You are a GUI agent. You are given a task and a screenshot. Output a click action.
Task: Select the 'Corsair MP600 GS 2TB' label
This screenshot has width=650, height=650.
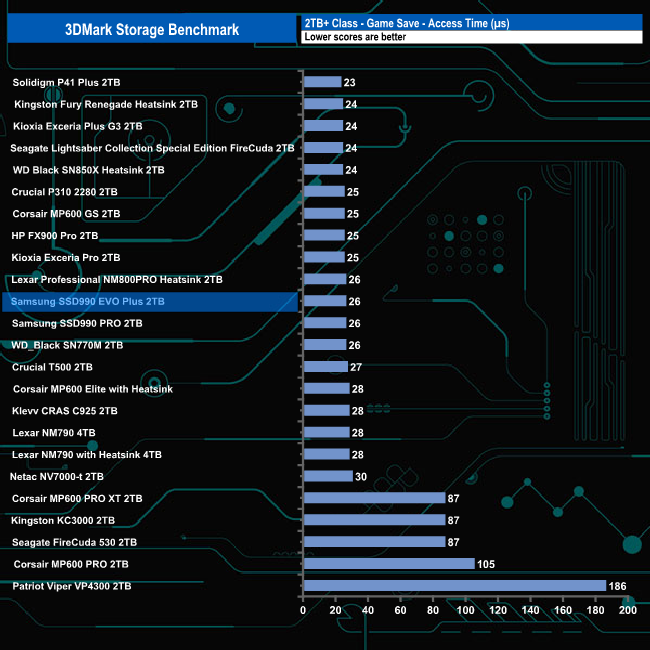pyautogui.click(x=66, y=213)
